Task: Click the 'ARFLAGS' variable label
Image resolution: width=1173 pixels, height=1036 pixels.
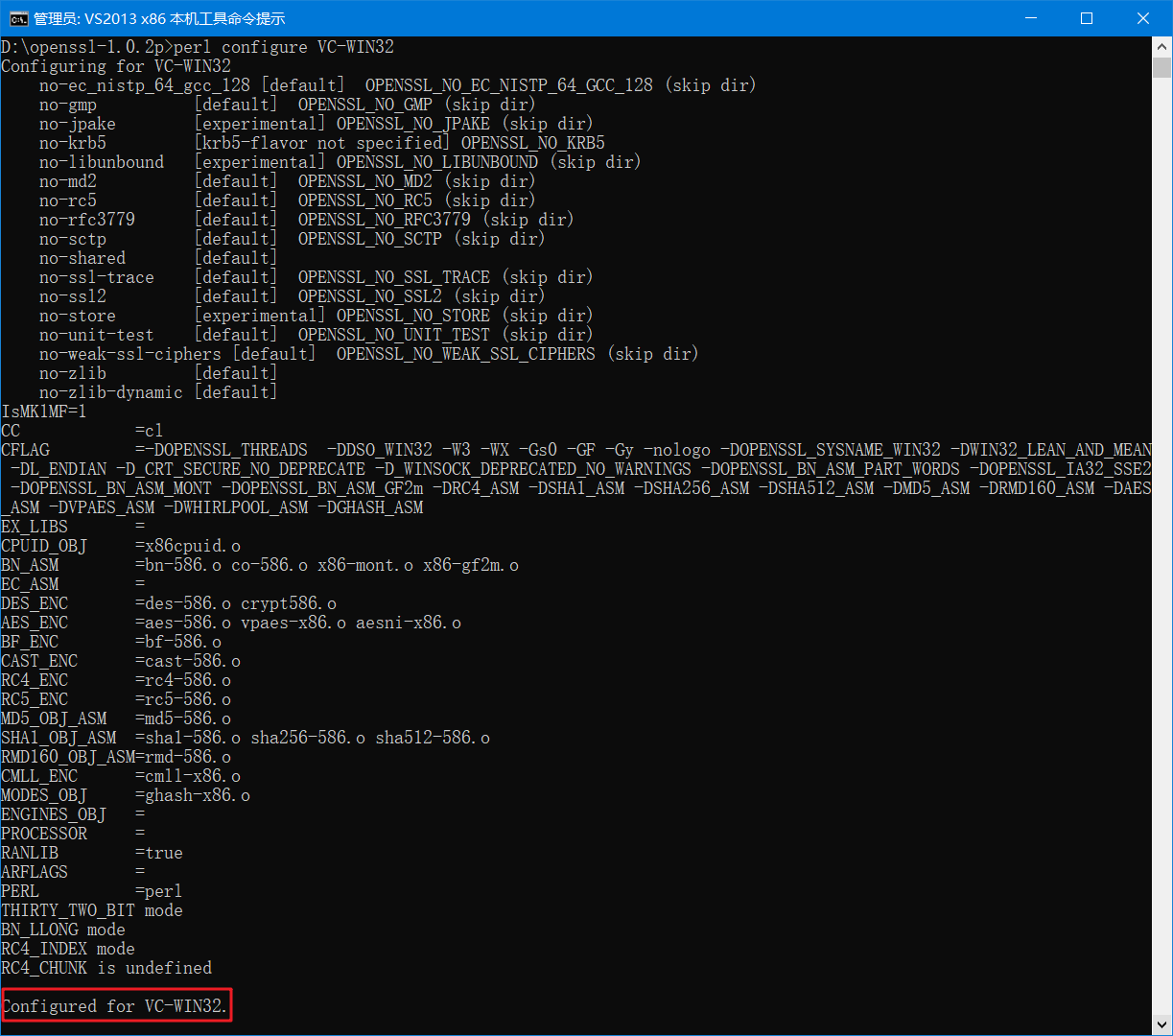Action: click(x=35, y=872)
